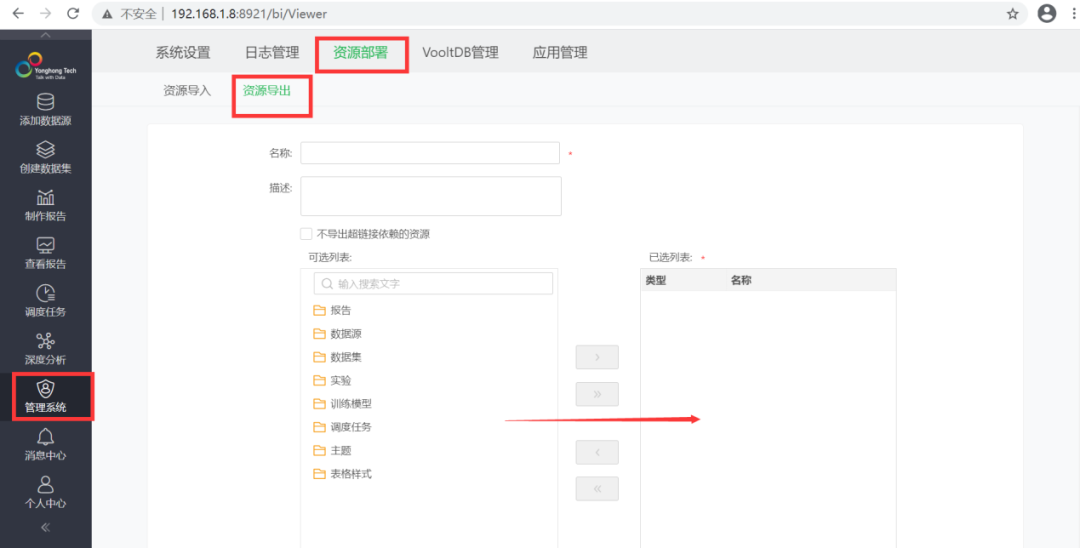Click the add-selected single right arrow button
The image size is (1080, 548).
click(597, 357)
